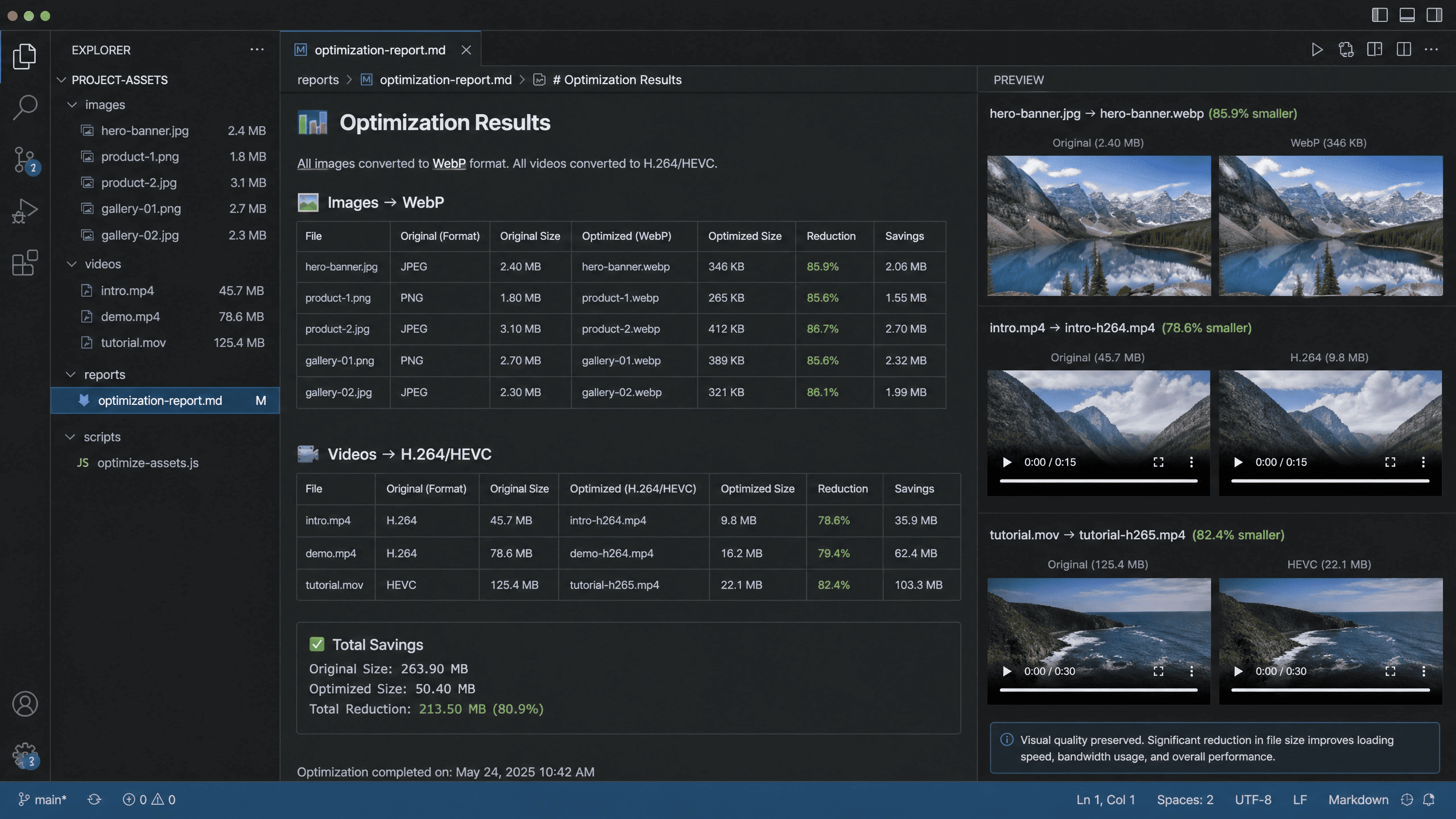The image size is (1456, 819).
Task: Toggle bottom panel layout icon
Action: (1407, 15)
